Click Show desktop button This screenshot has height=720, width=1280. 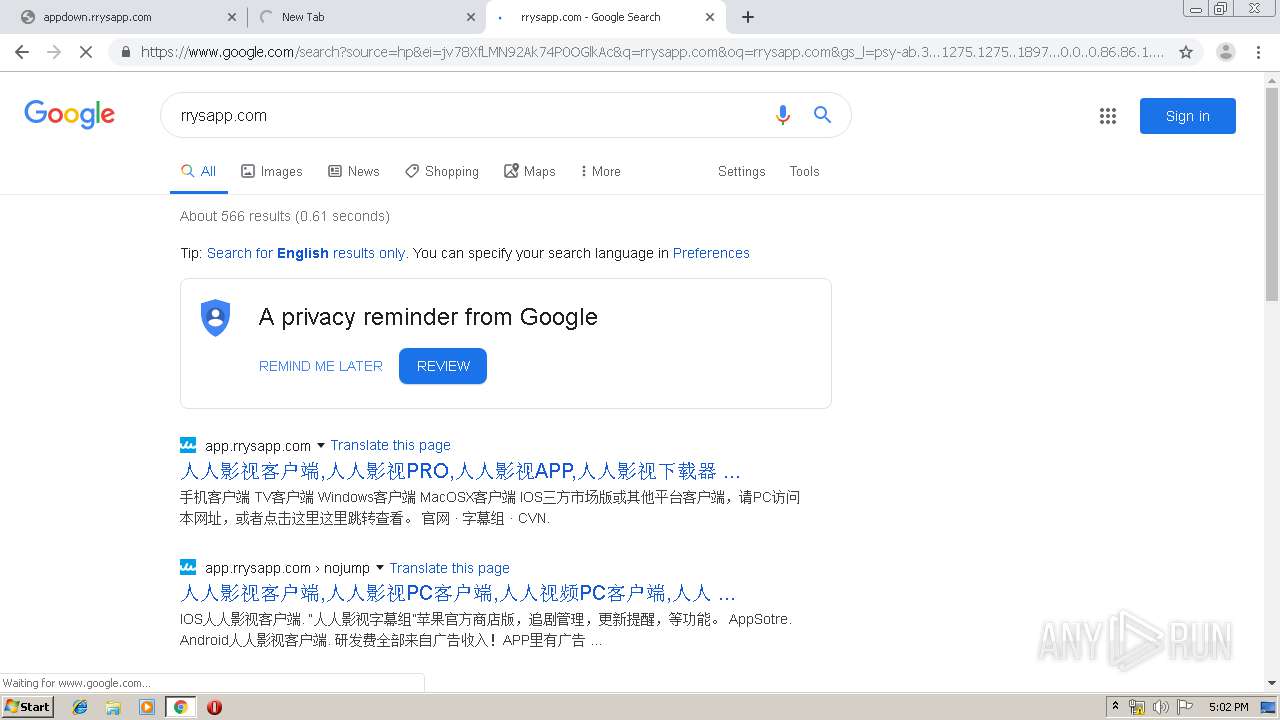[1269, 707]
